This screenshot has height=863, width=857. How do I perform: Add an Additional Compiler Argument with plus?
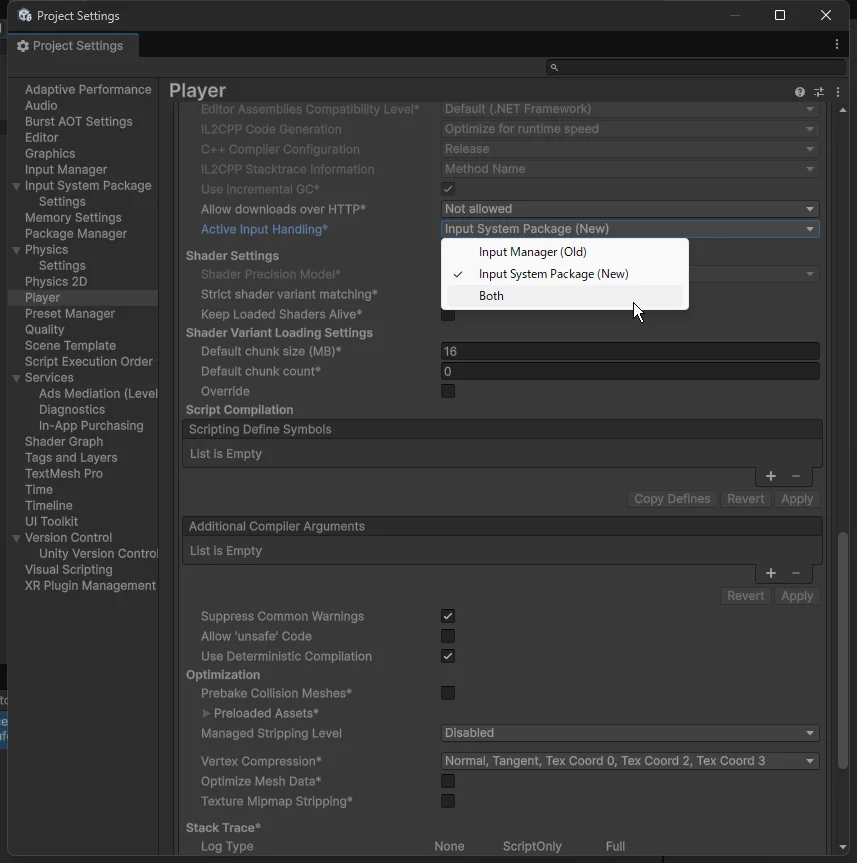point(771,574)
